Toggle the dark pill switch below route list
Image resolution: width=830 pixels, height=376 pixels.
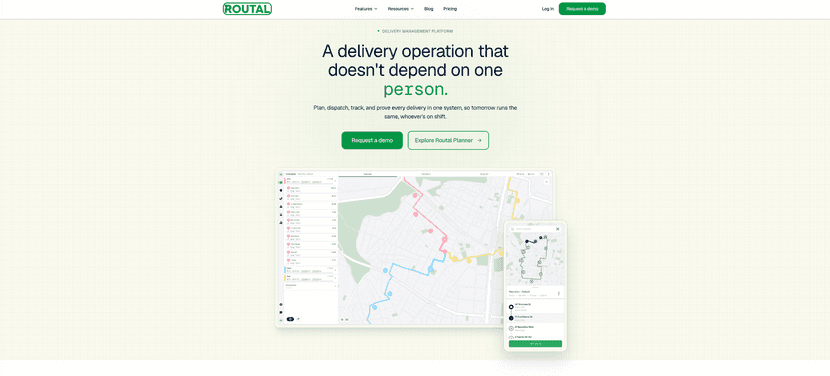290,319
